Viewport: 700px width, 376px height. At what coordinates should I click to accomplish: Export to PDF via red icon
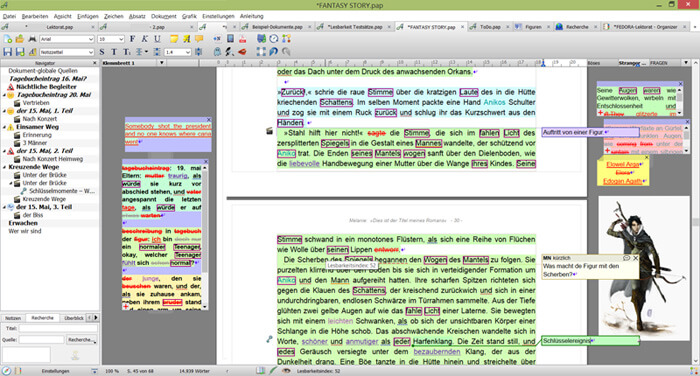(242, 39)
